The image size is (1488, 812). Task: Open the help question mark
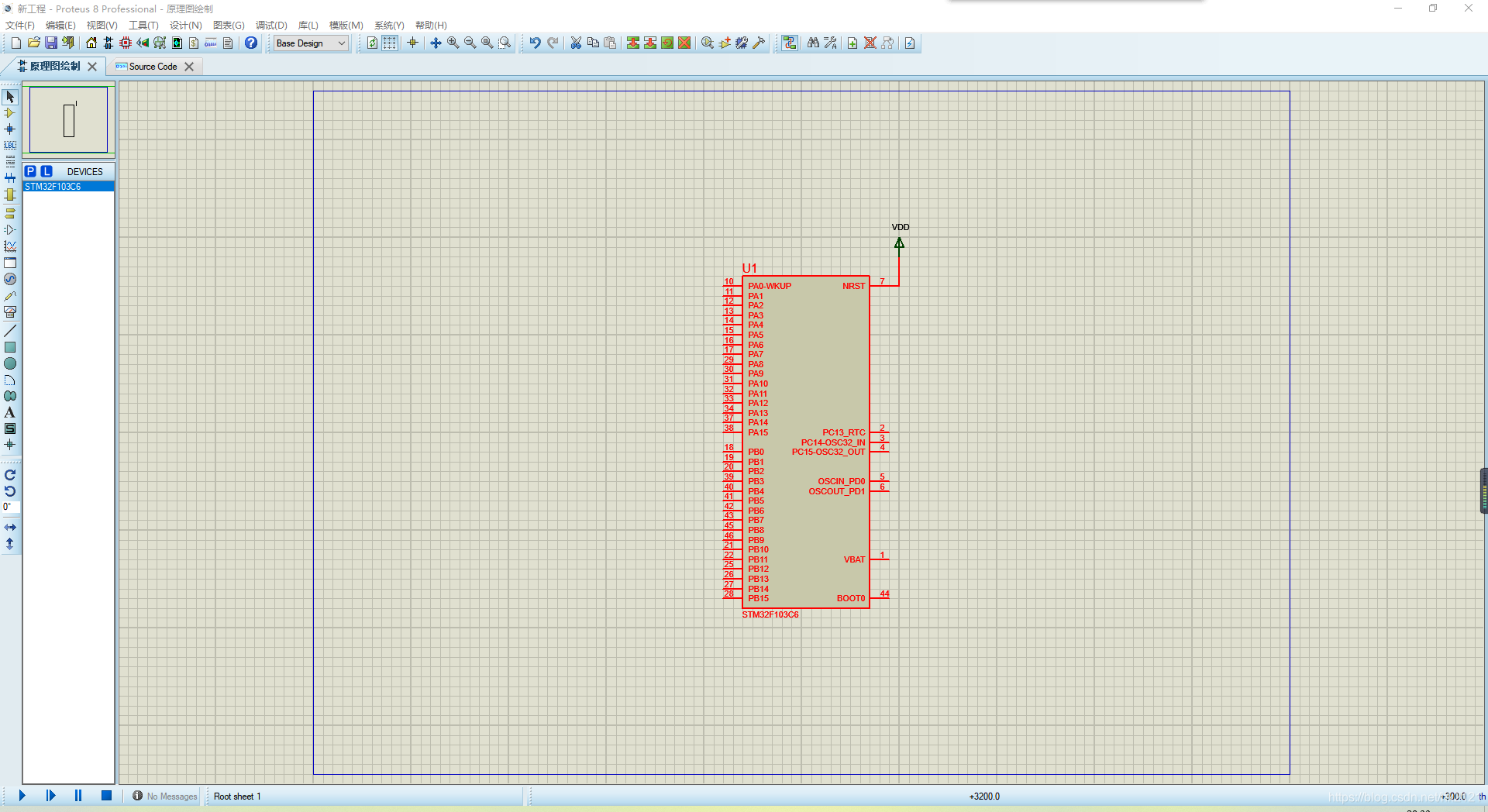pyautogui.click(x=251, y=43)
